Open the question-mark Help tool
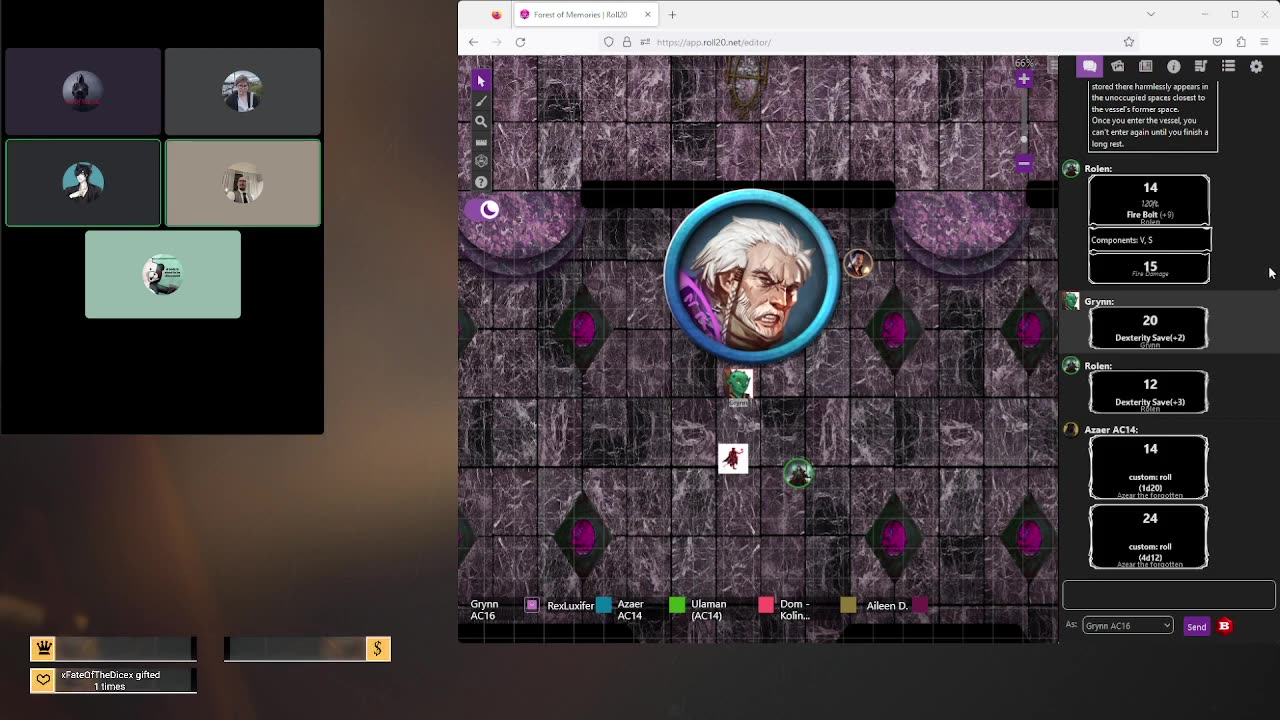1280x720 pixels. pyautogui.click(x=481, y=182)
